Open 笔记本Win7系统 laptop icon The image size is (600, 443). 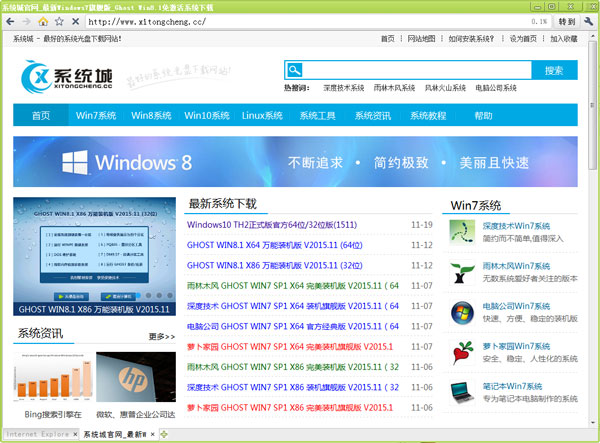tap(462, 392)
